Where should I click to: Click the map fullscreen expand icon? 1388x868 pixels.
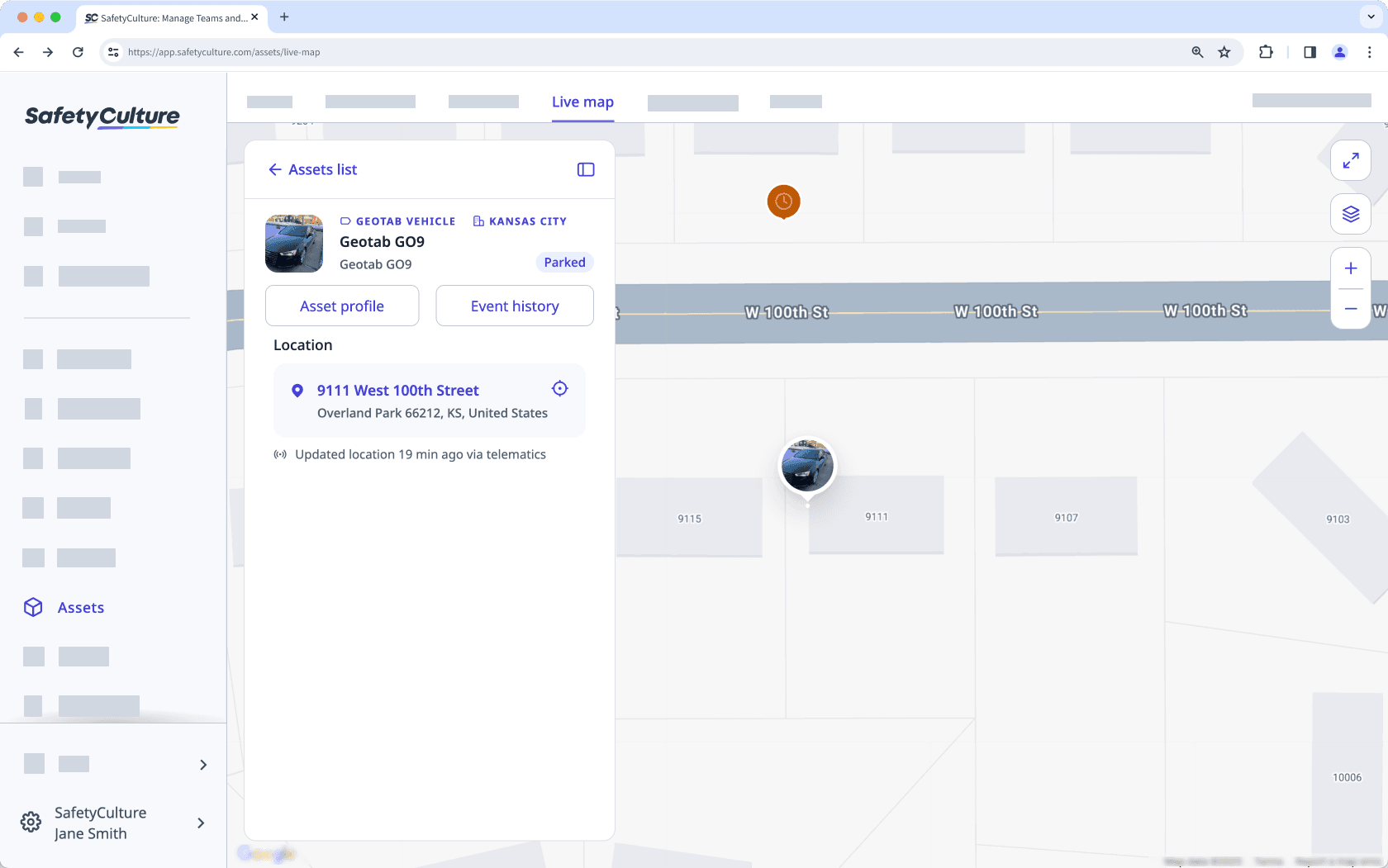pyautogui.click(x=1351, y=160)
